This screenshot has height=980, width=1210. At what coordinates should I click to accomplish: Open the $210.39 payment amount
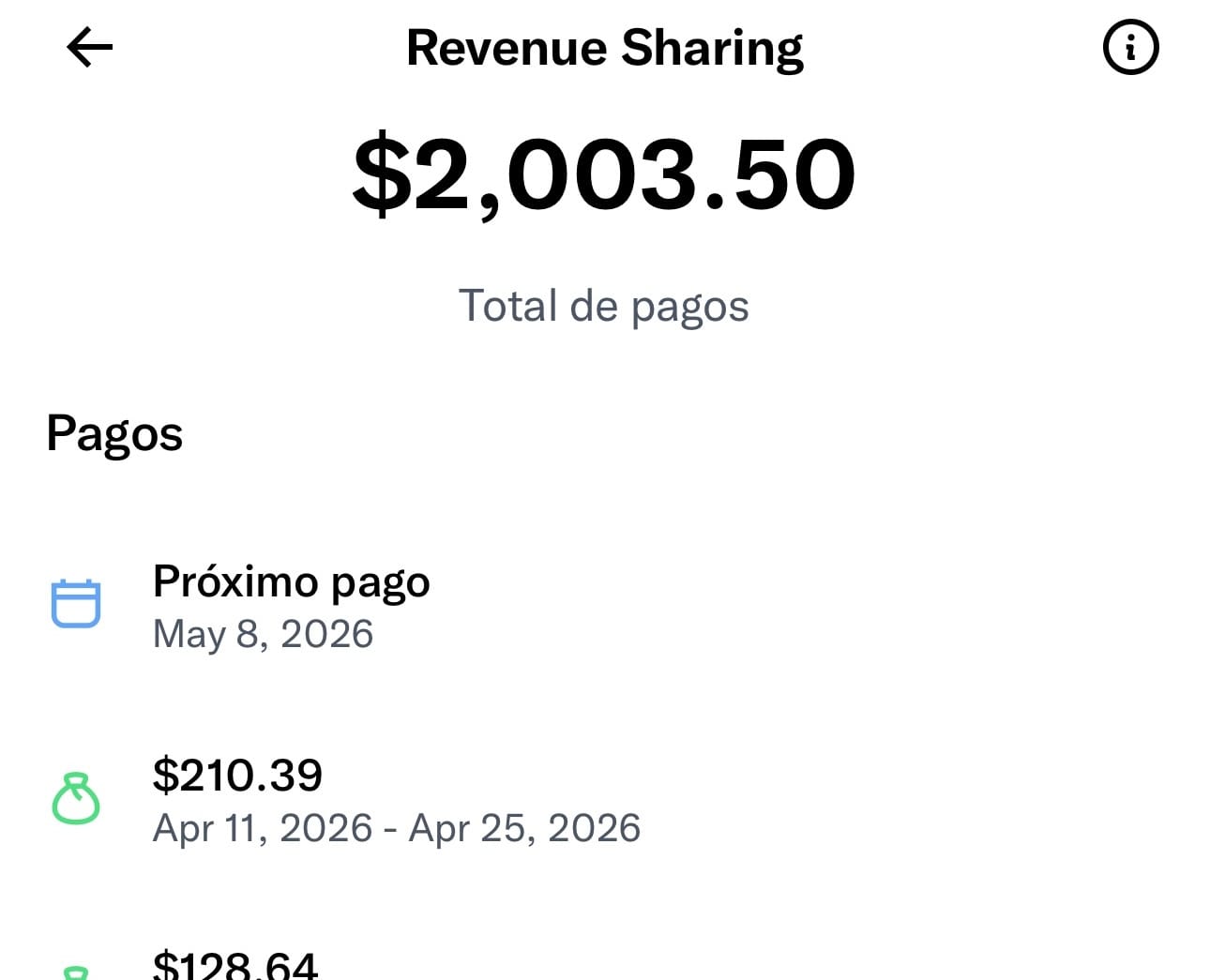[237, 775]
